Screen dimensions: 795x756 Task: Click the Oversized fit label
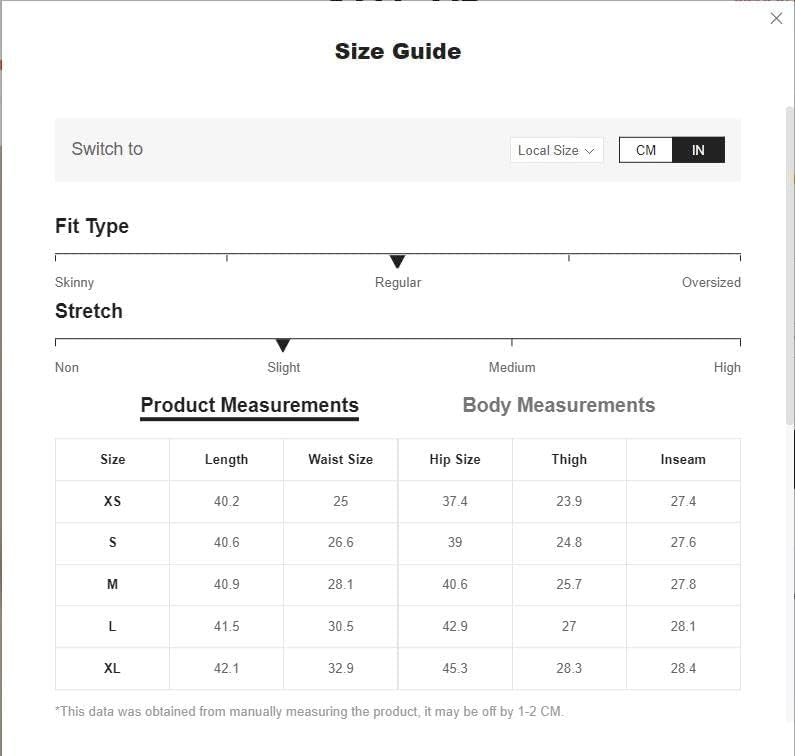click(x=711, y=282)
